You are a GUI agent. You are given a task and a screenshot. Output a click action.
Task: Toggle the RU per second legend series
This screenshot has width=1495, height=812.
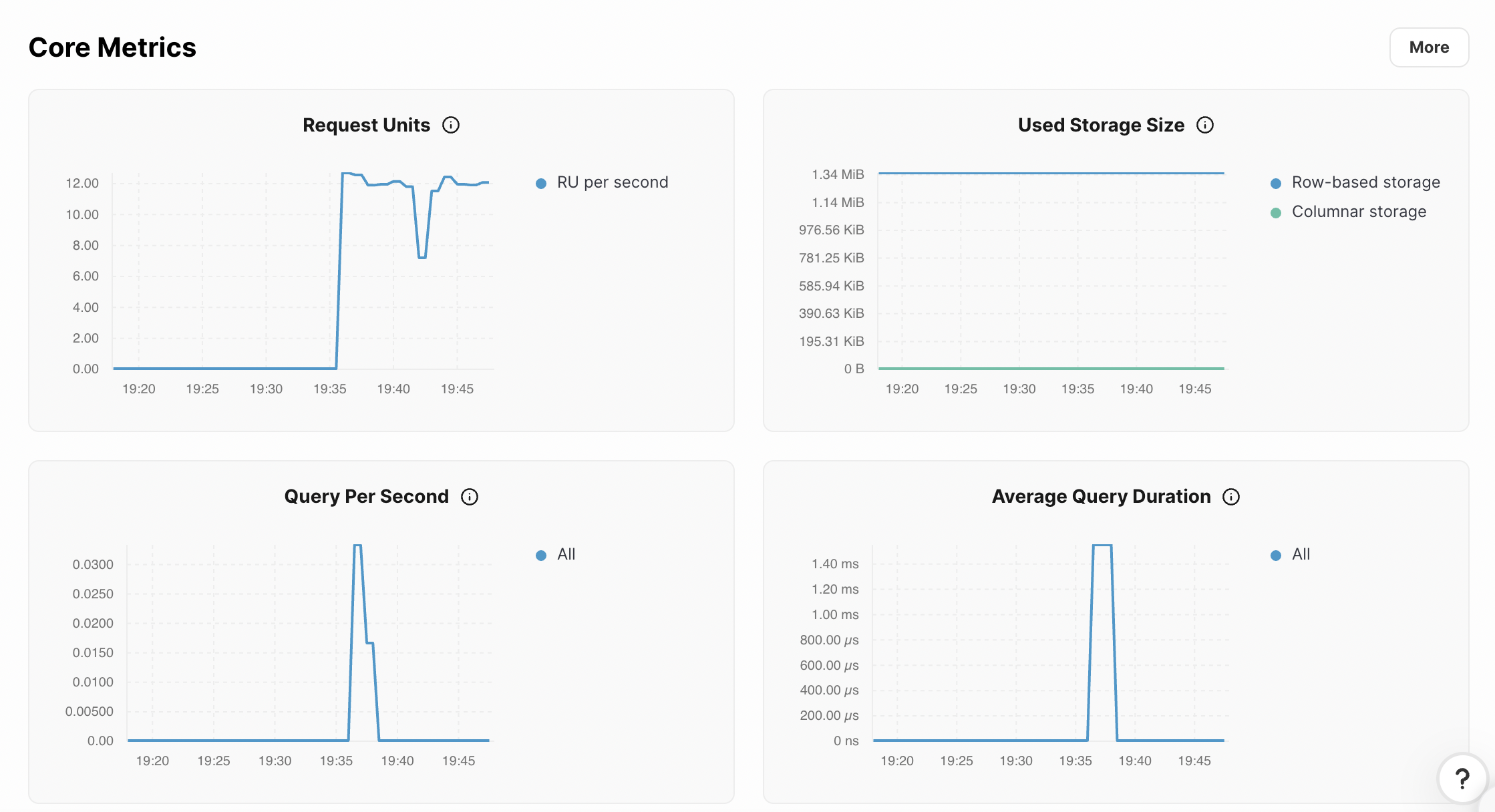[612, 182]
